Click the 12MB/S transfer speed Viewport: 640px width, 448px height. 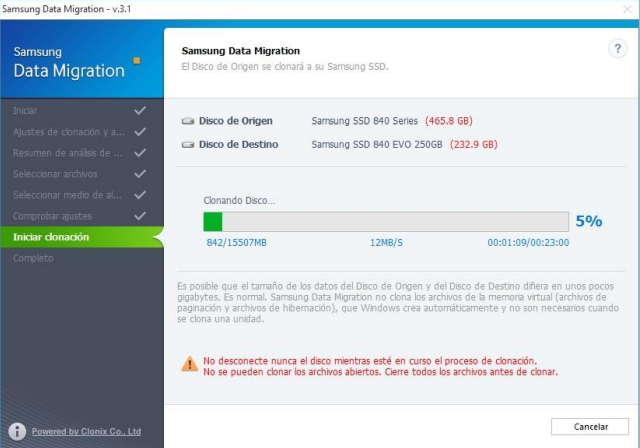(386, 243)
